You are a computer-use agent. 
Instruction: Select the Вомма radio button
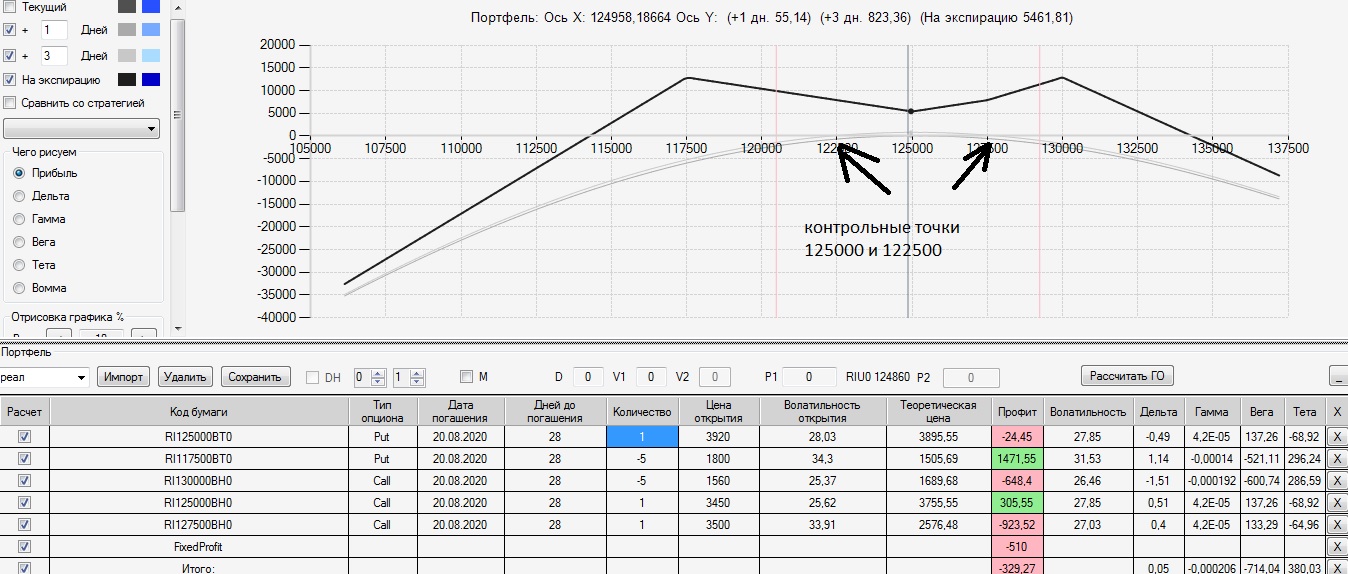tap(19, 288)
